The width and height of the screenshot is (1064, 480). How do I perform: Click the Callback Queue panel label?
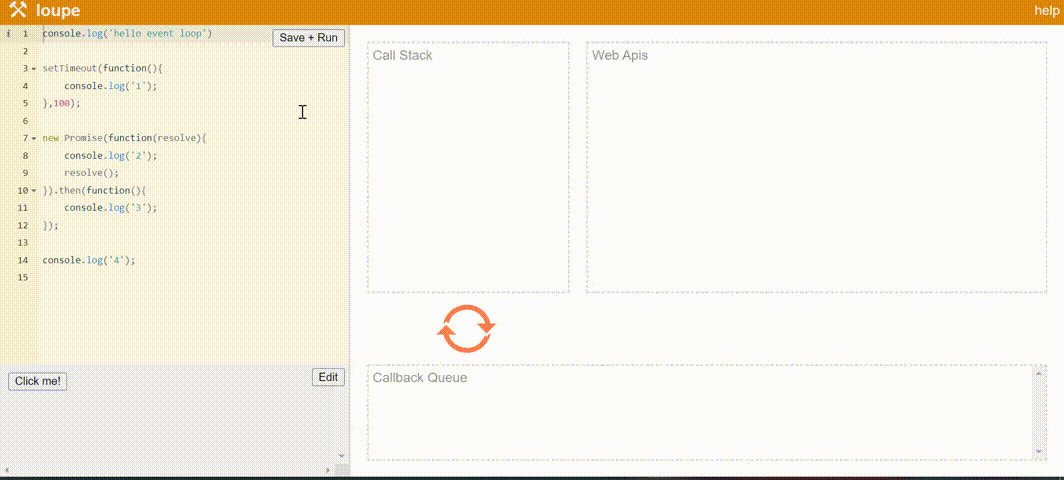tap(420, 377)
